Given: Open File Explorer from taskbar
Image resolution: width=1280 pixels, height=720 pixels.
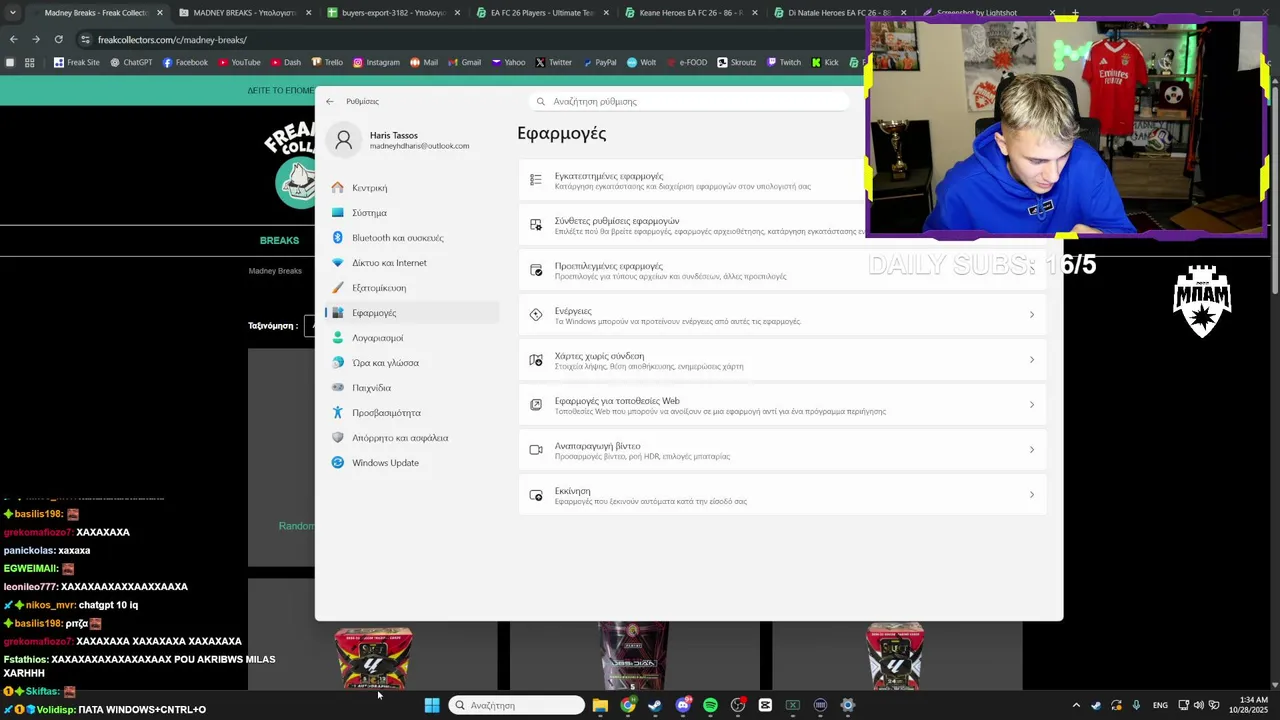Looking at the screenshot, I should (x=600, y=705).
